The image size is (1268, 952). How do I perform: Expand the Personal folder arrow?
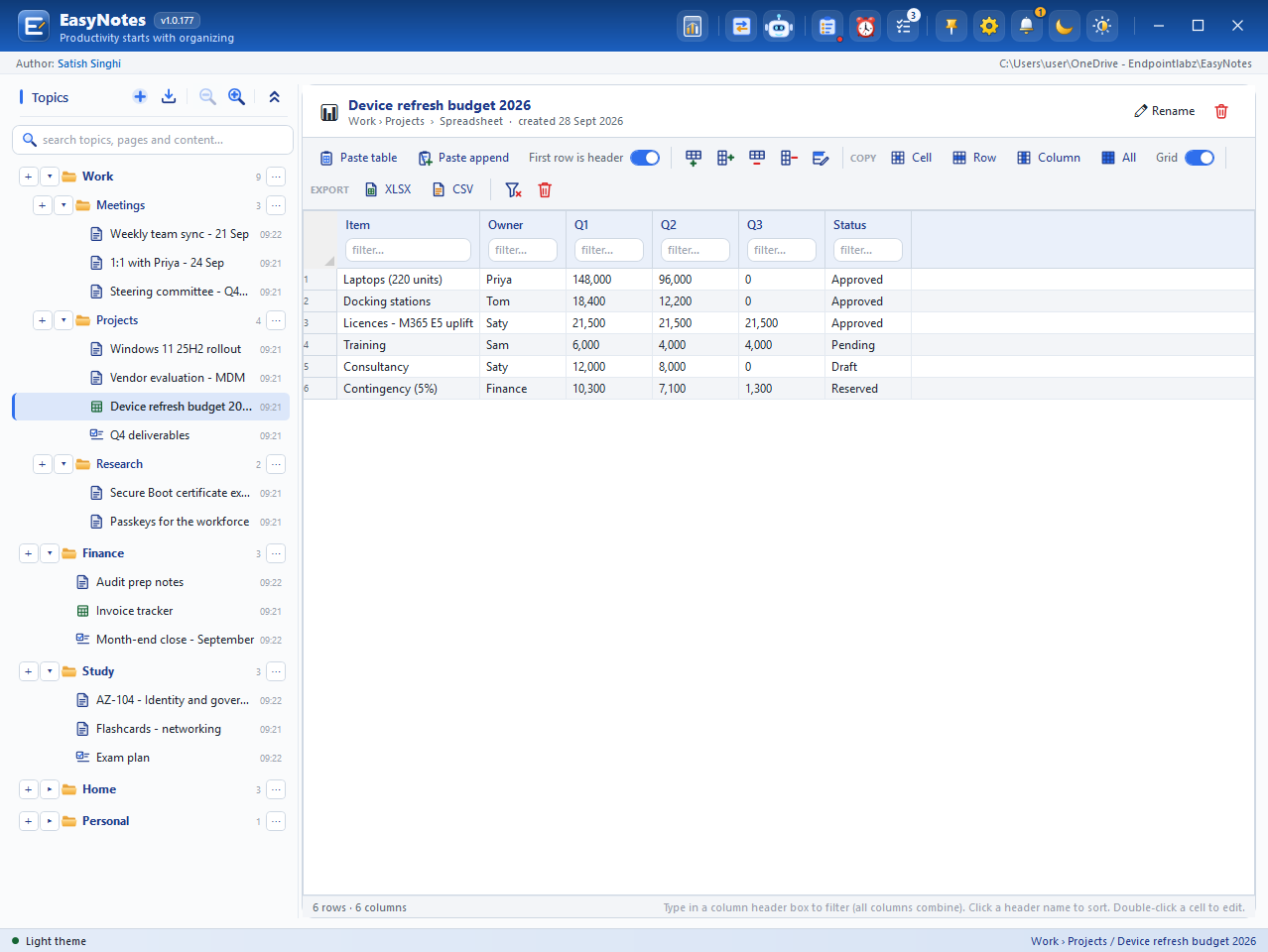click(x=50, y=821)
